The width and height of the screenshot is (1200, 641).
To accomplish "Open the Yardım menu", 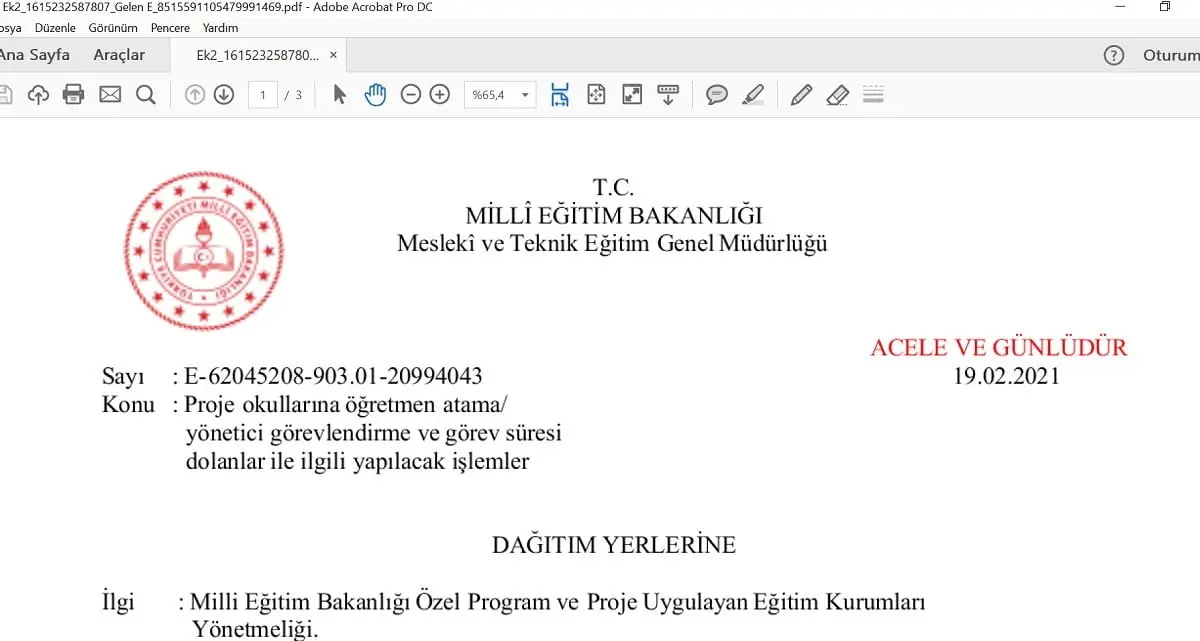I will click(x=220, y=28).
